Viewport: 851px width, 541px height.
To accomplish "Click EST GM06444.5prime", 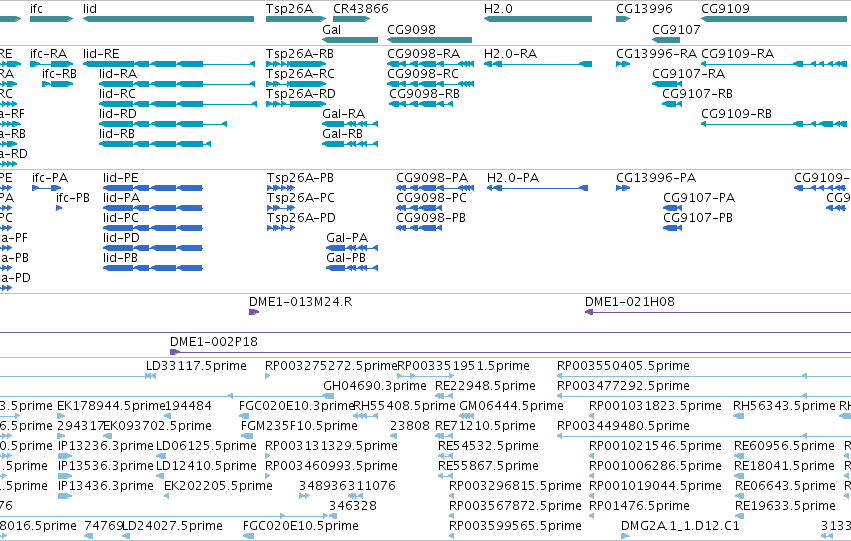I will pyautogui.click(x=511, y=406).
